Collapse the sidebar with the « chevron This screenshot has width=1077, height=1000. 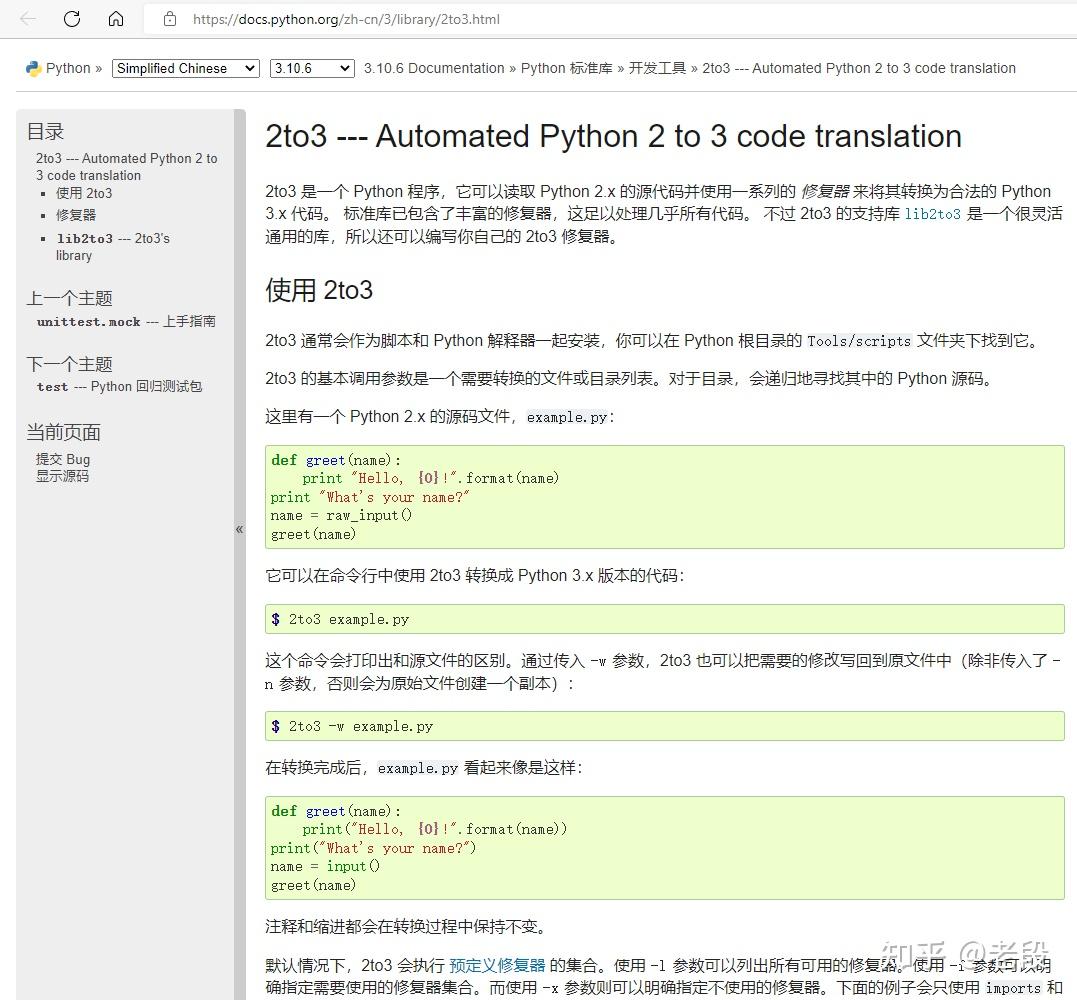[x=240, y=529]
